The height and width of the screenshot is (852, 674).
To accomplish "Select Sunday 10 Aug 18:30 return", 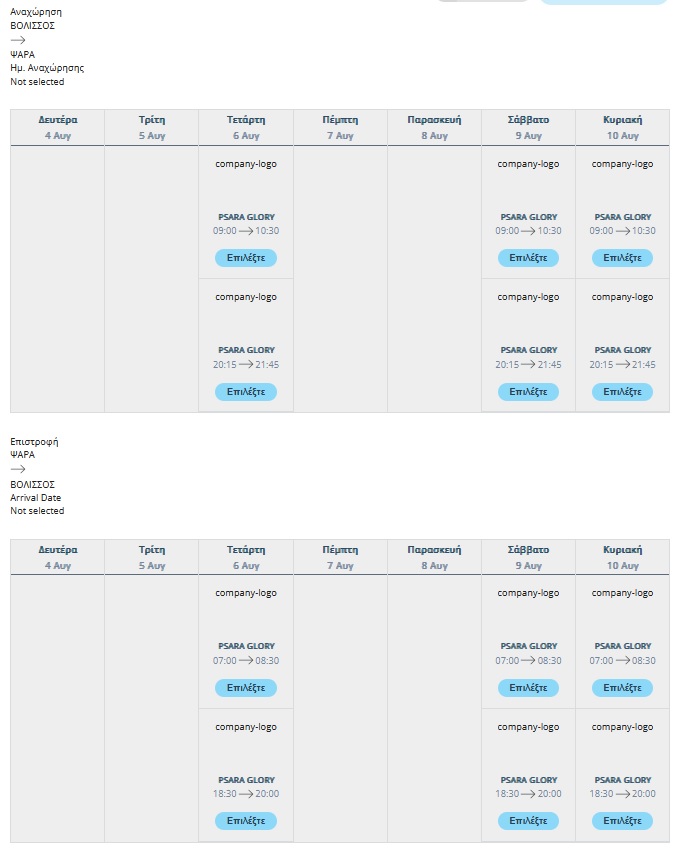I will [x=622, y=820].
